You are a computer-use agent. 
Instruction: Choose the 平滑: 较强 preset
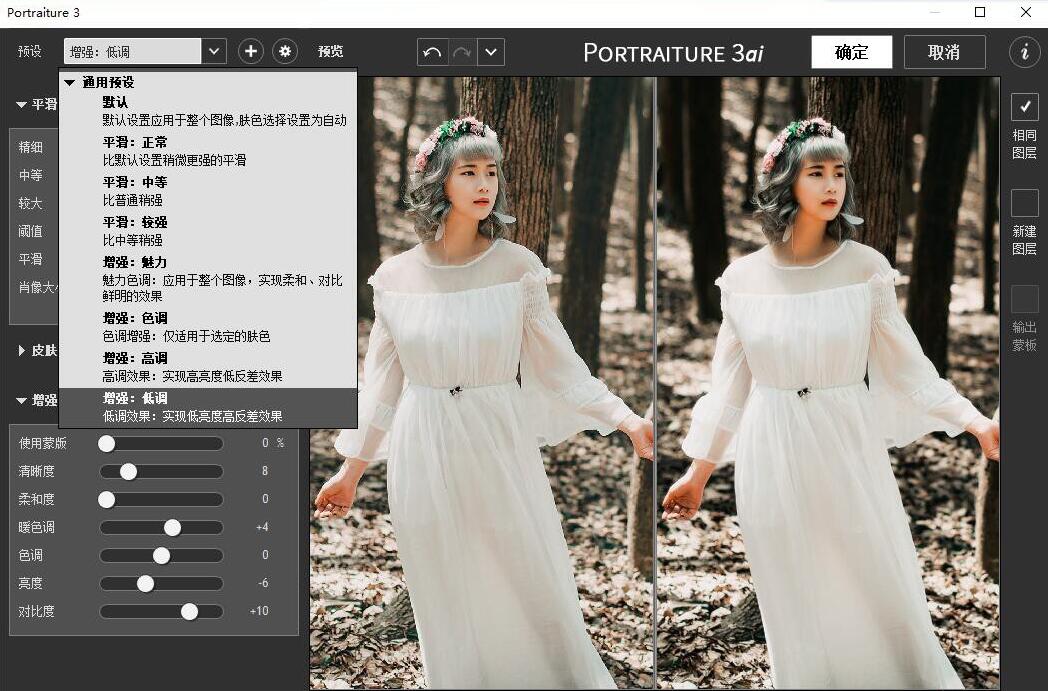pyautogui.click(x=208, y=231)
